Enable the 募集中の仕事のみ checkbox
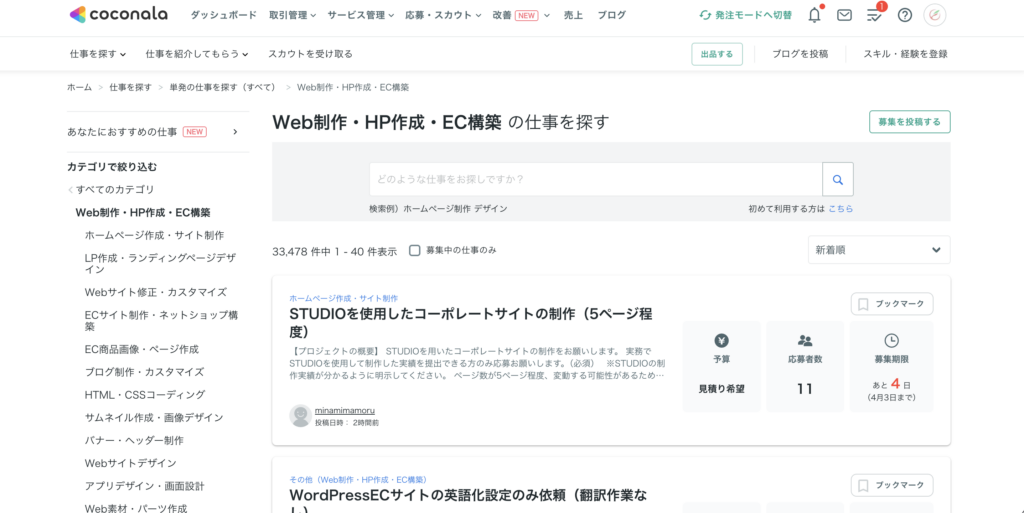1024x513 pixels. tap(415, 250)
